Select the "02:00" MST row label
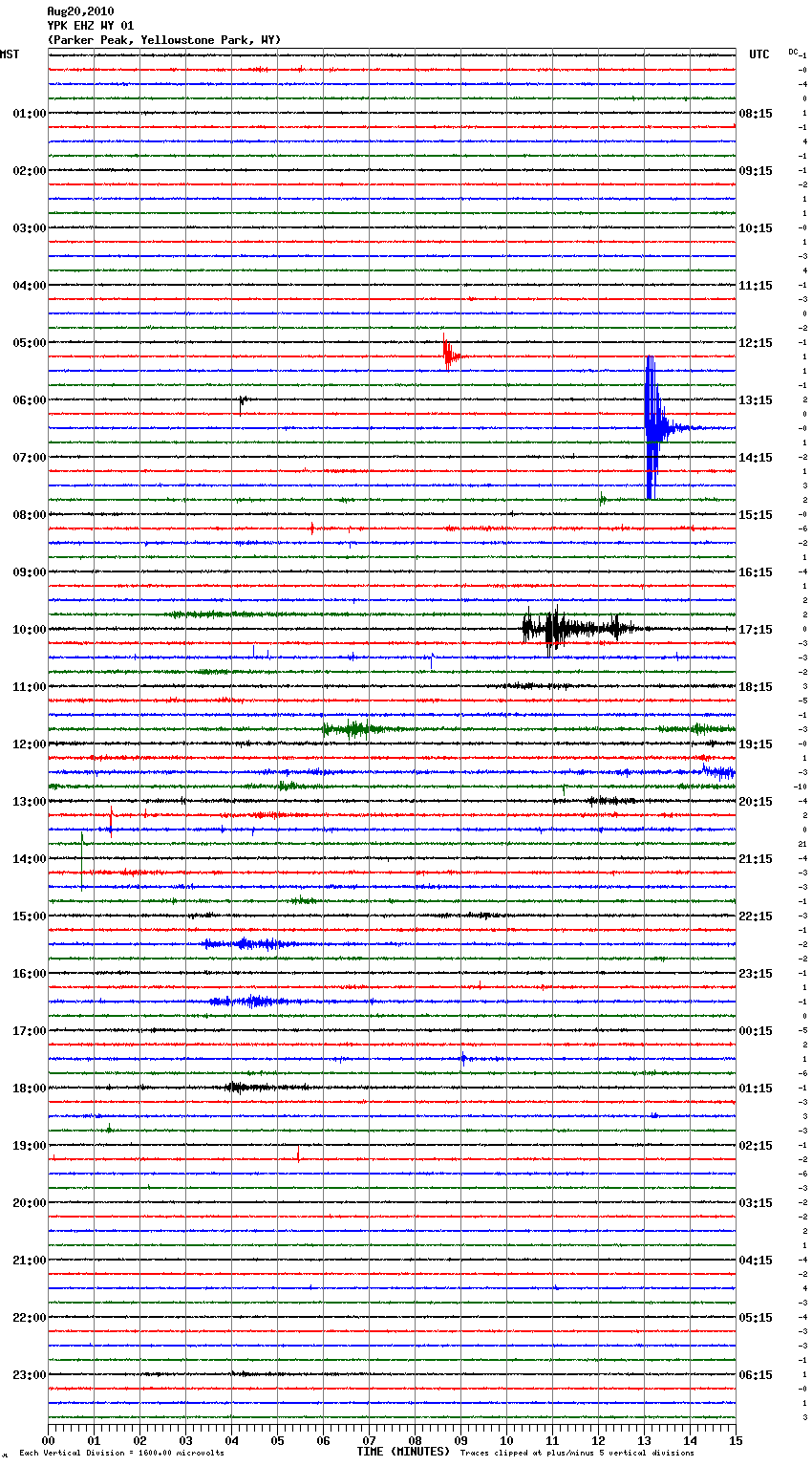 click(29, 171)
